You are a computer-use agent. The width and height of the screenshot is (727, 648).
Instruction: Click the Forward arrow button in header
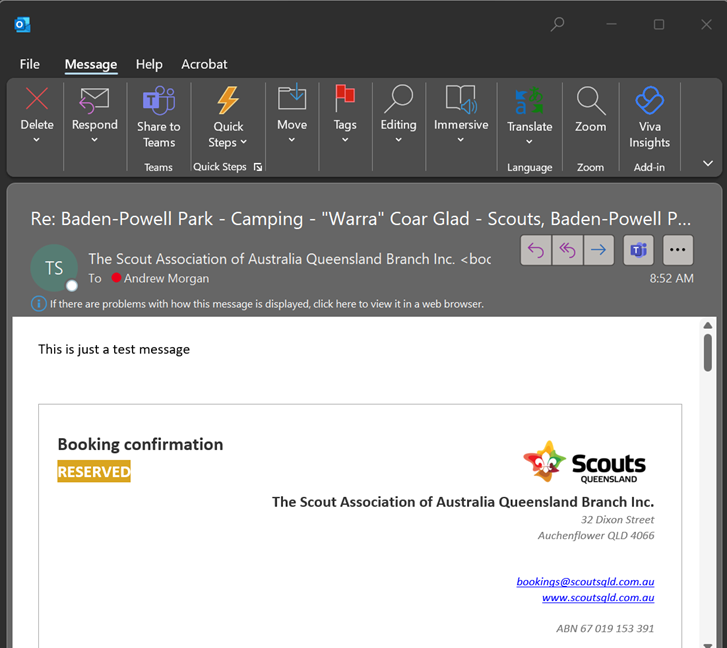pos(599,250)
